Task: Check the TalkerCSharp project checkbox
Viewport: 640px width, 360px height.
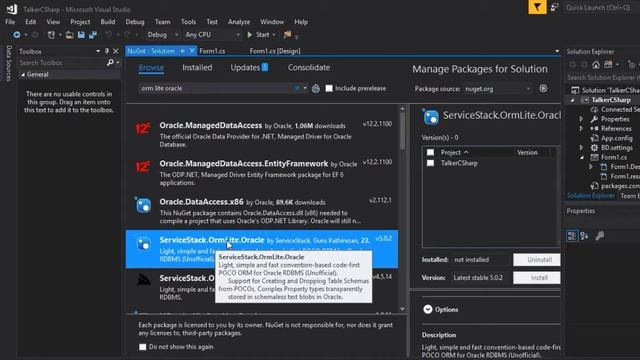Action: coord(430,163)
